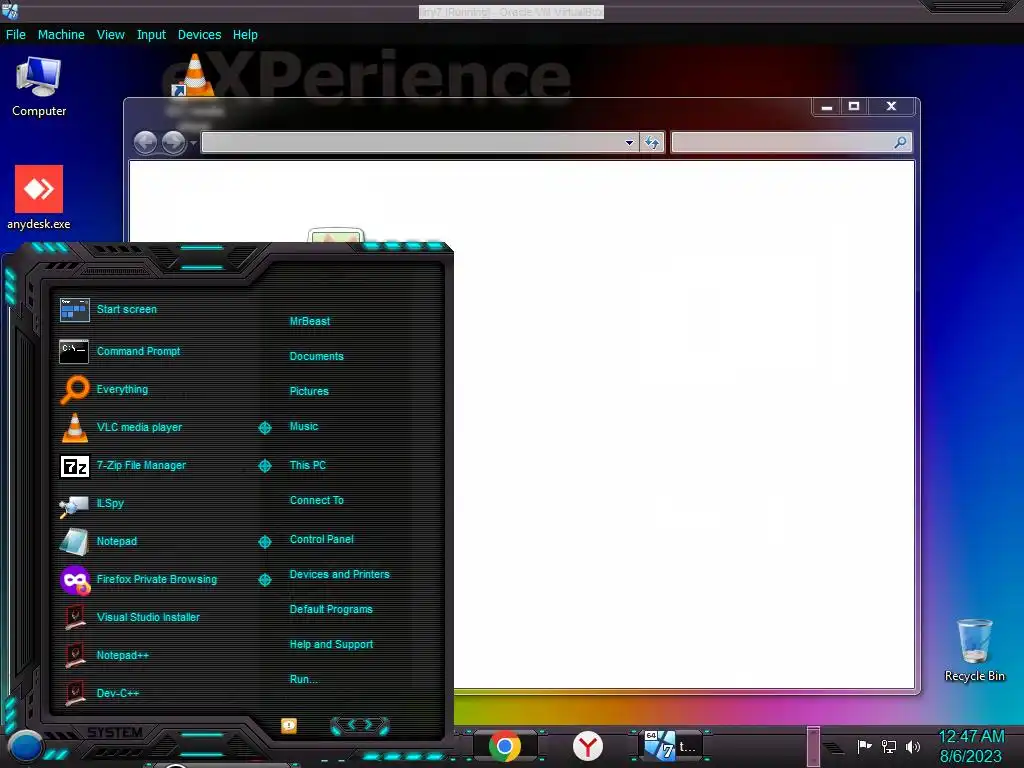This screenshot has height=768, width=1024.
Task: Open Yandex browser from the taskbar
Action: 588,746
